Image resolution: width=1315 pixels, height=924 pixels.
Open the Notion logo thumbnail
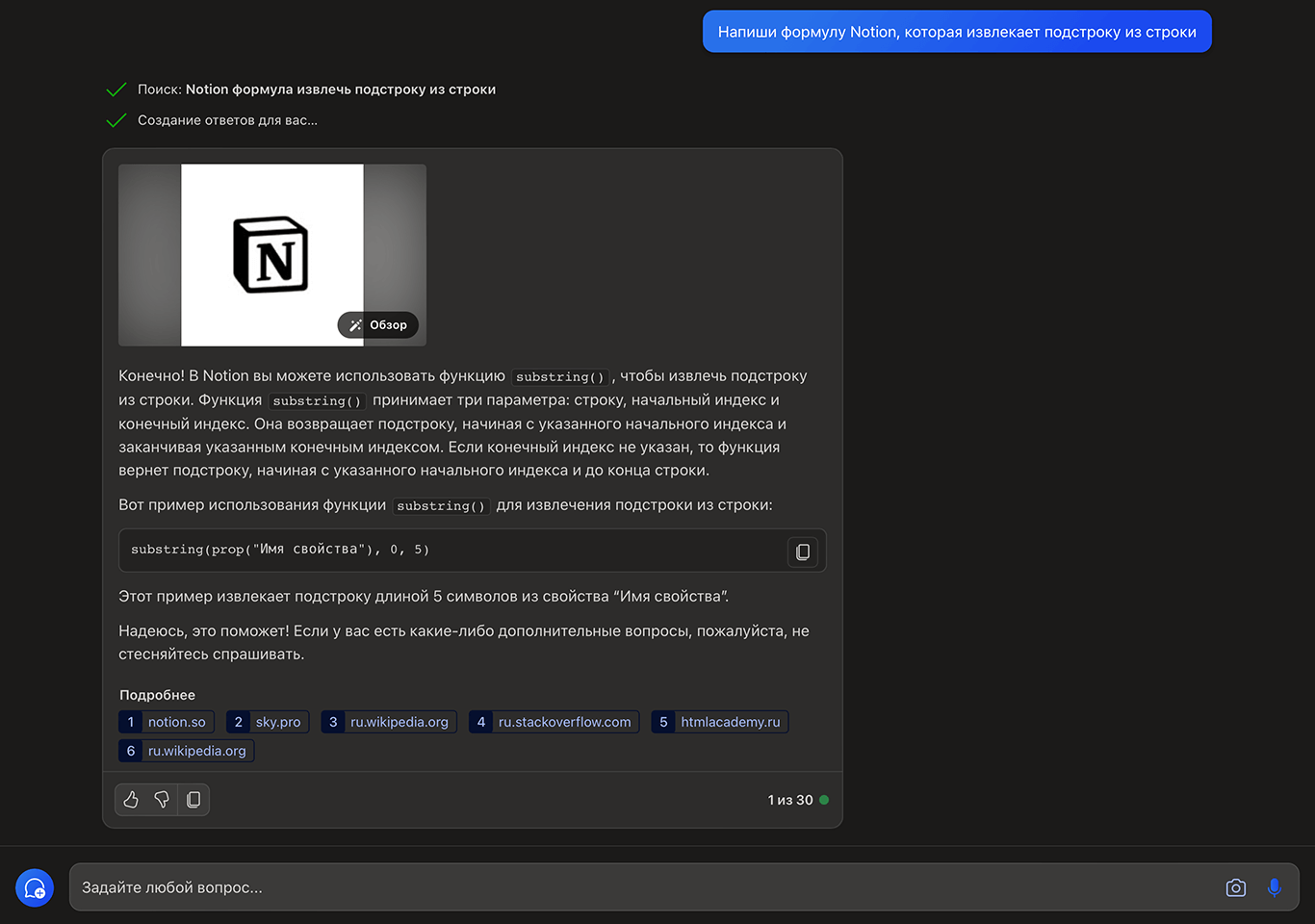pyautogui.click(x=272, y=255)
